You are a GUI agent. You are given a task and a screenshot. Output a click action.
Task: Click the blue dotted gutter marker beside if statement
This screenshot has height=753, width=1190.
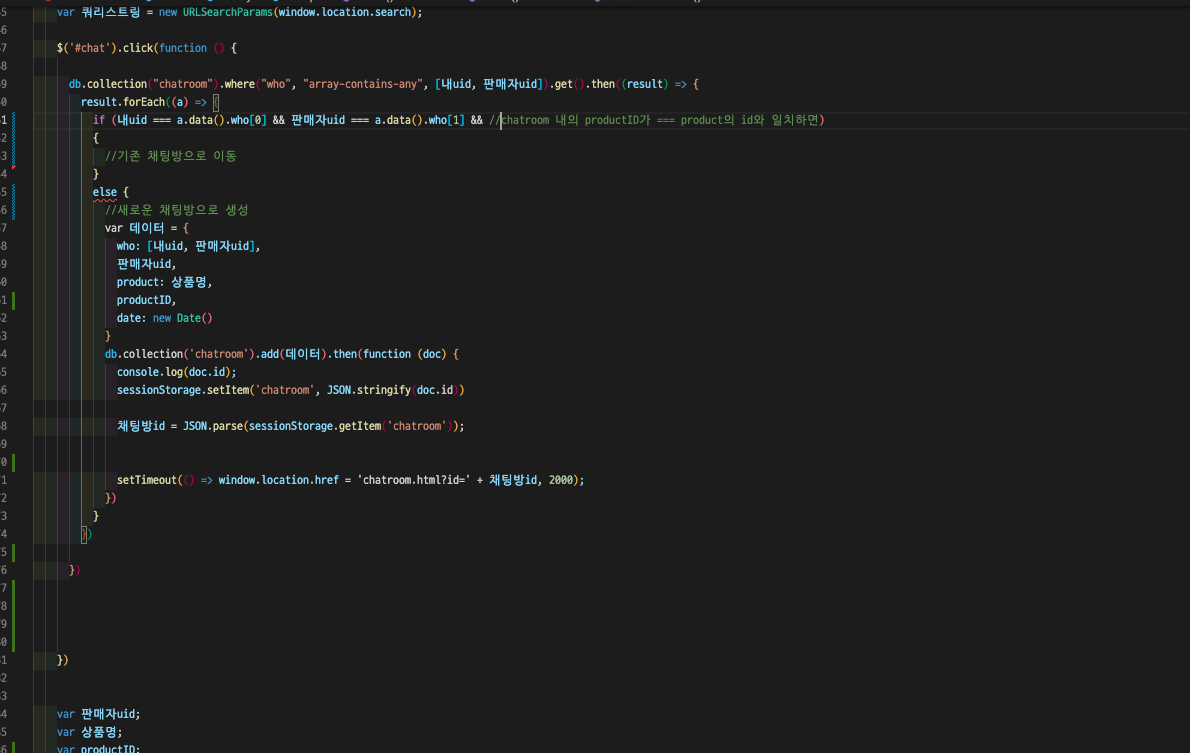click(14, 138)
